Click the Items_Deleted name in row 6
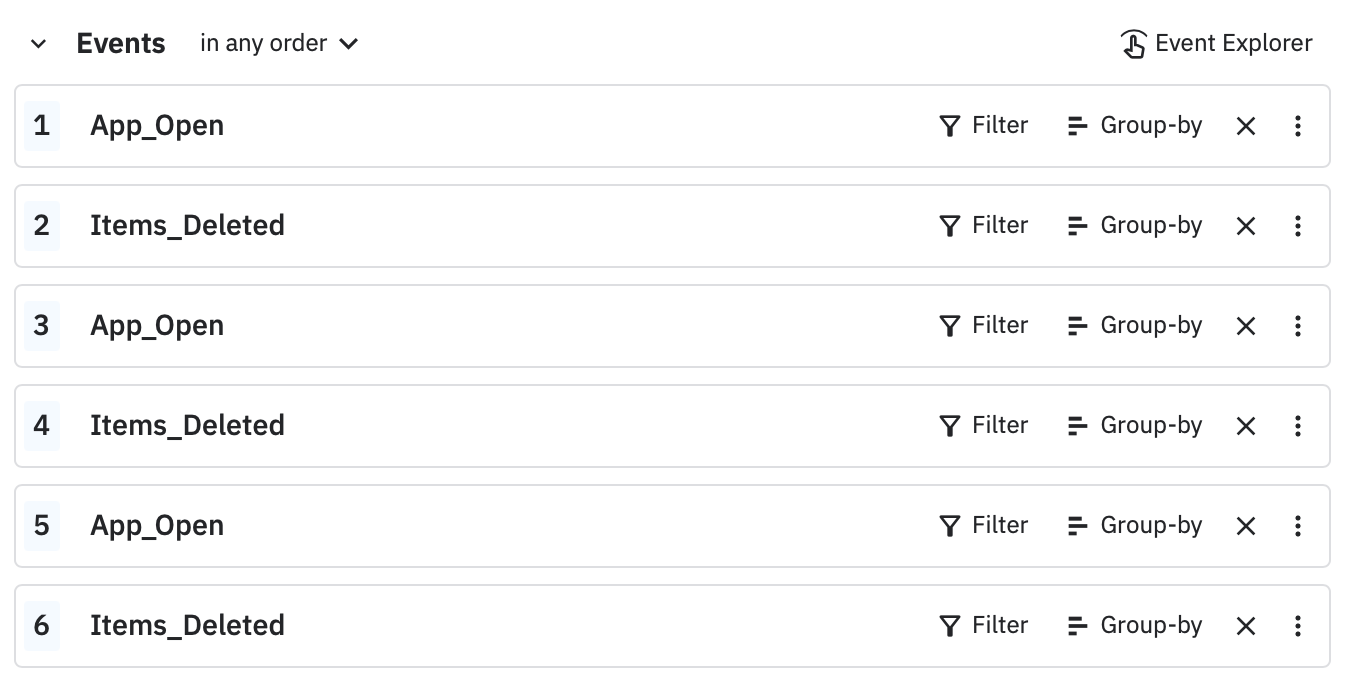This screenshot has height=688, width=1352. coord(187,626)
